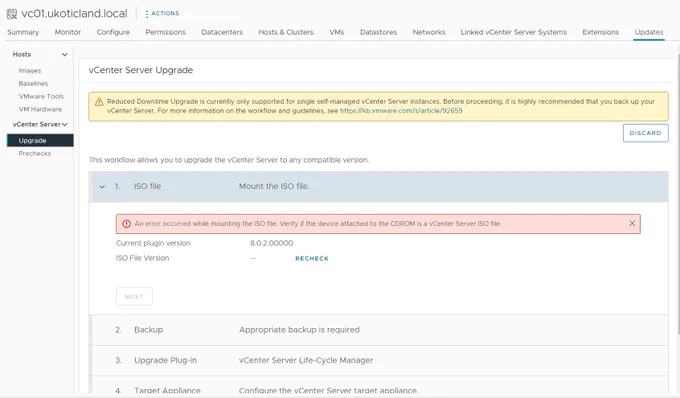The image size is (680, 398).
Task: Click the vCenter Server section header label
Action: 36,124
